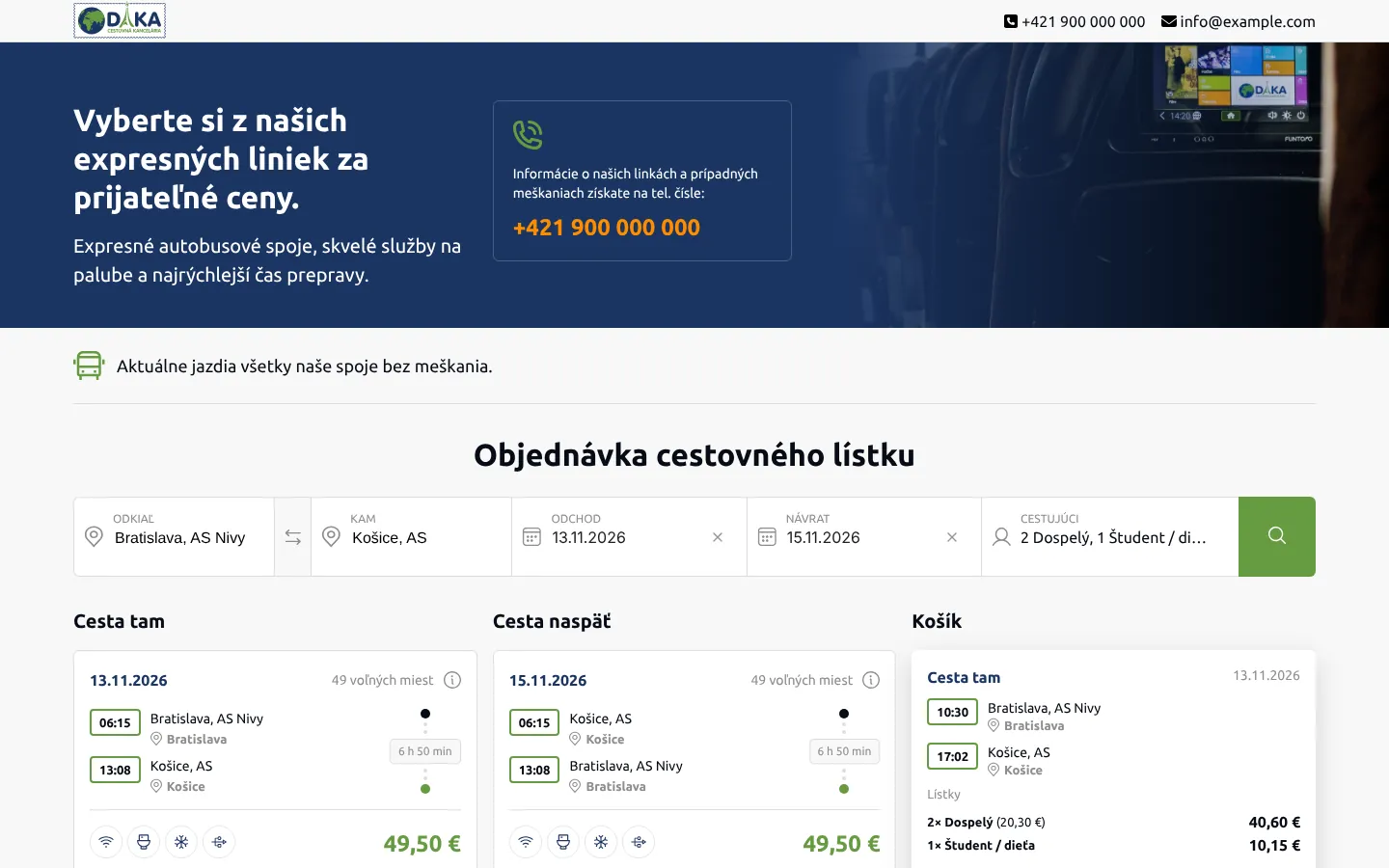Click the 10:30 departure time in the Košík

click(x=953, y=712)
